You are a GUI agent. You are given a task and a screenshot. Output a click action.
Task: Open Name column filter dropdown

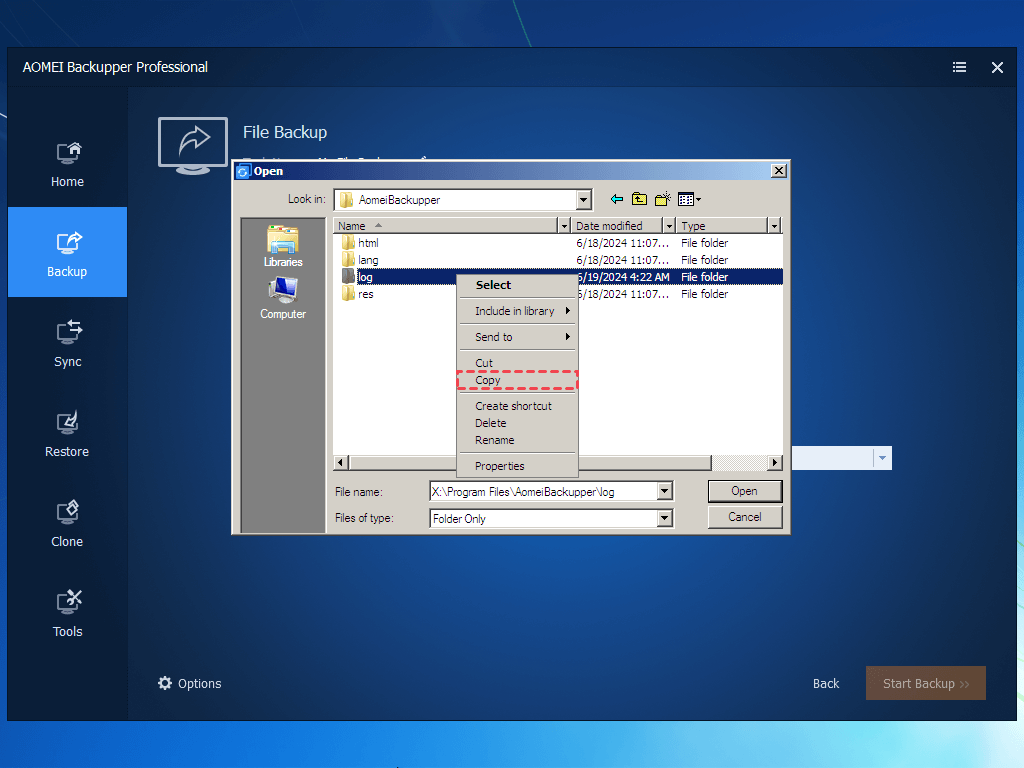tap(564, 226)
